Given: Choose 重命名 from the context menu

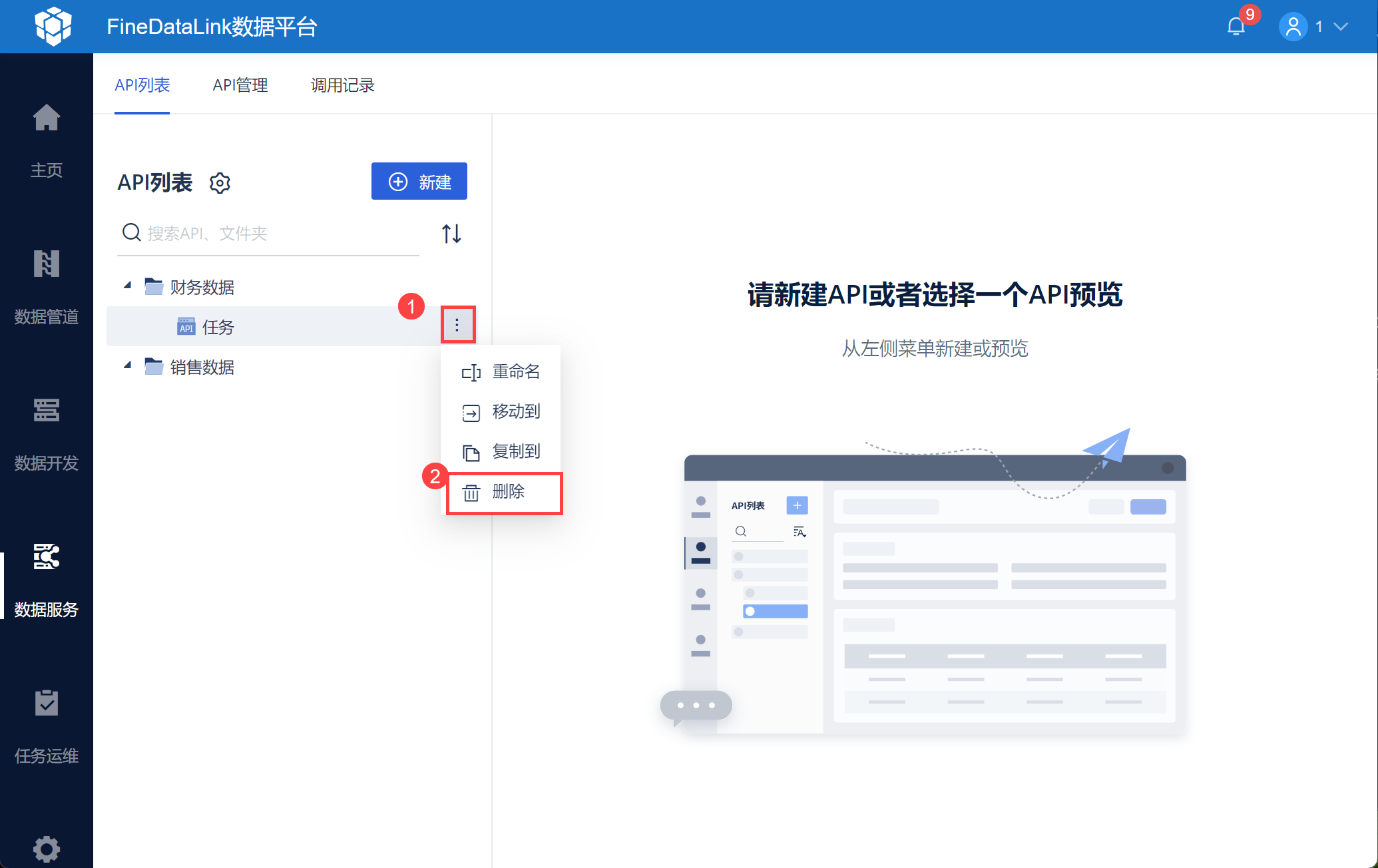Looking at the screenshot, I should pos(501,371).
